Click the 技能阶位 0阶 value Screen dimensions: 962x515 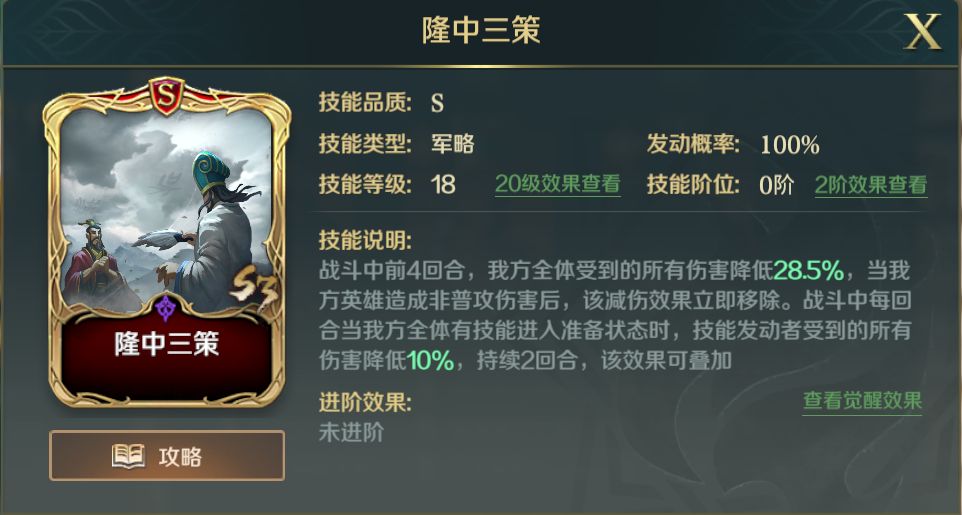pyautogui.click(x=776, y=185)
